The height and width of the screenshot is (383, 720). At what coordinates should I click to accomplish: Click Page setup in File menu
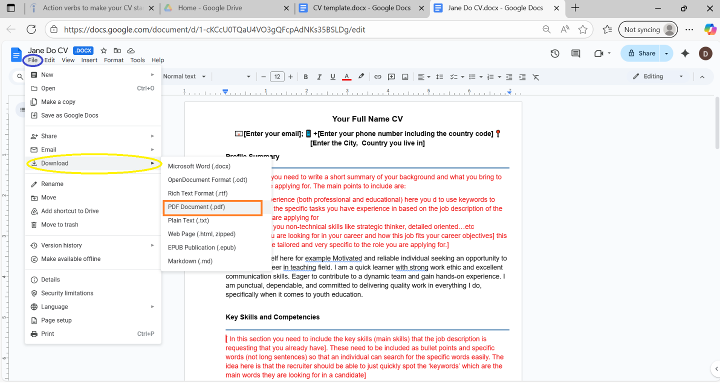pyautogui.click(x=92, y=321)
